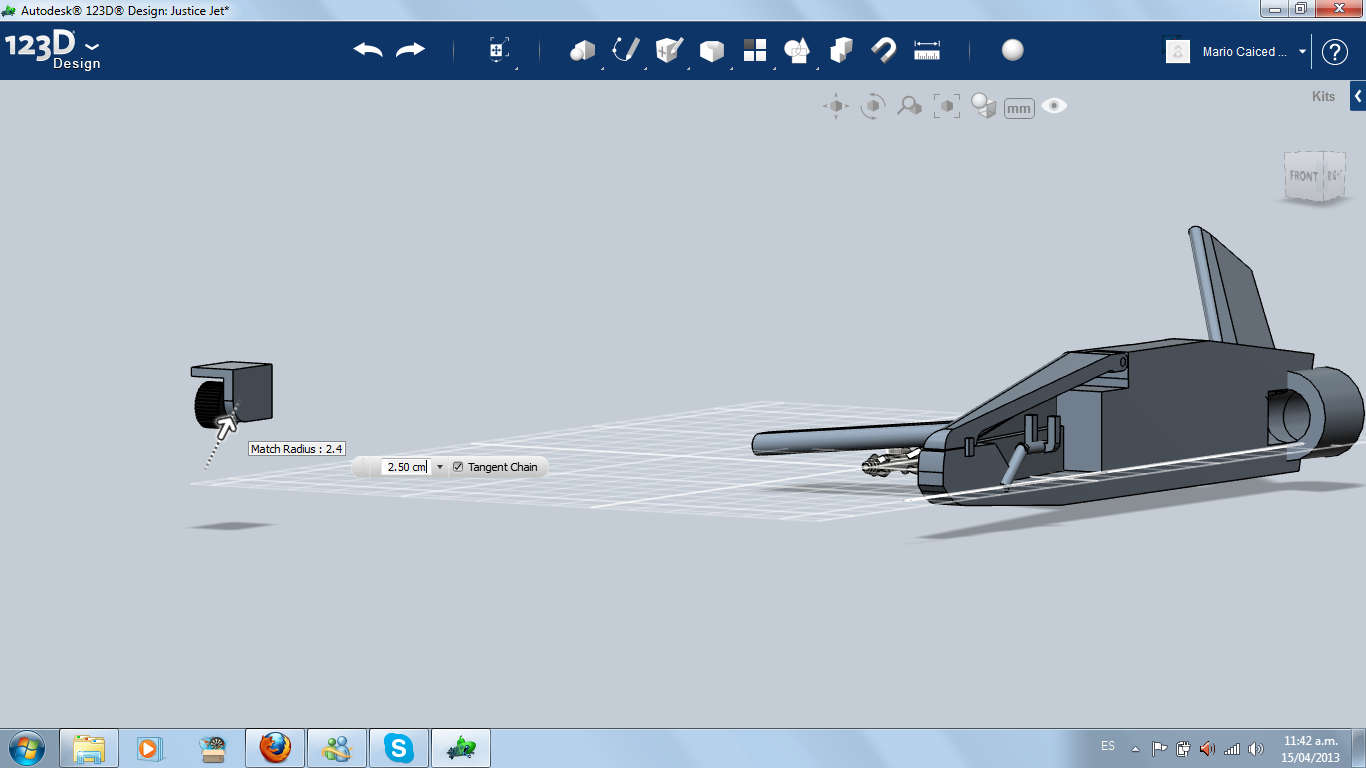Screen dimensions: 1366x768
Task: Open the Modify tool
Action: pyautogui.click(x=712, y=50)
